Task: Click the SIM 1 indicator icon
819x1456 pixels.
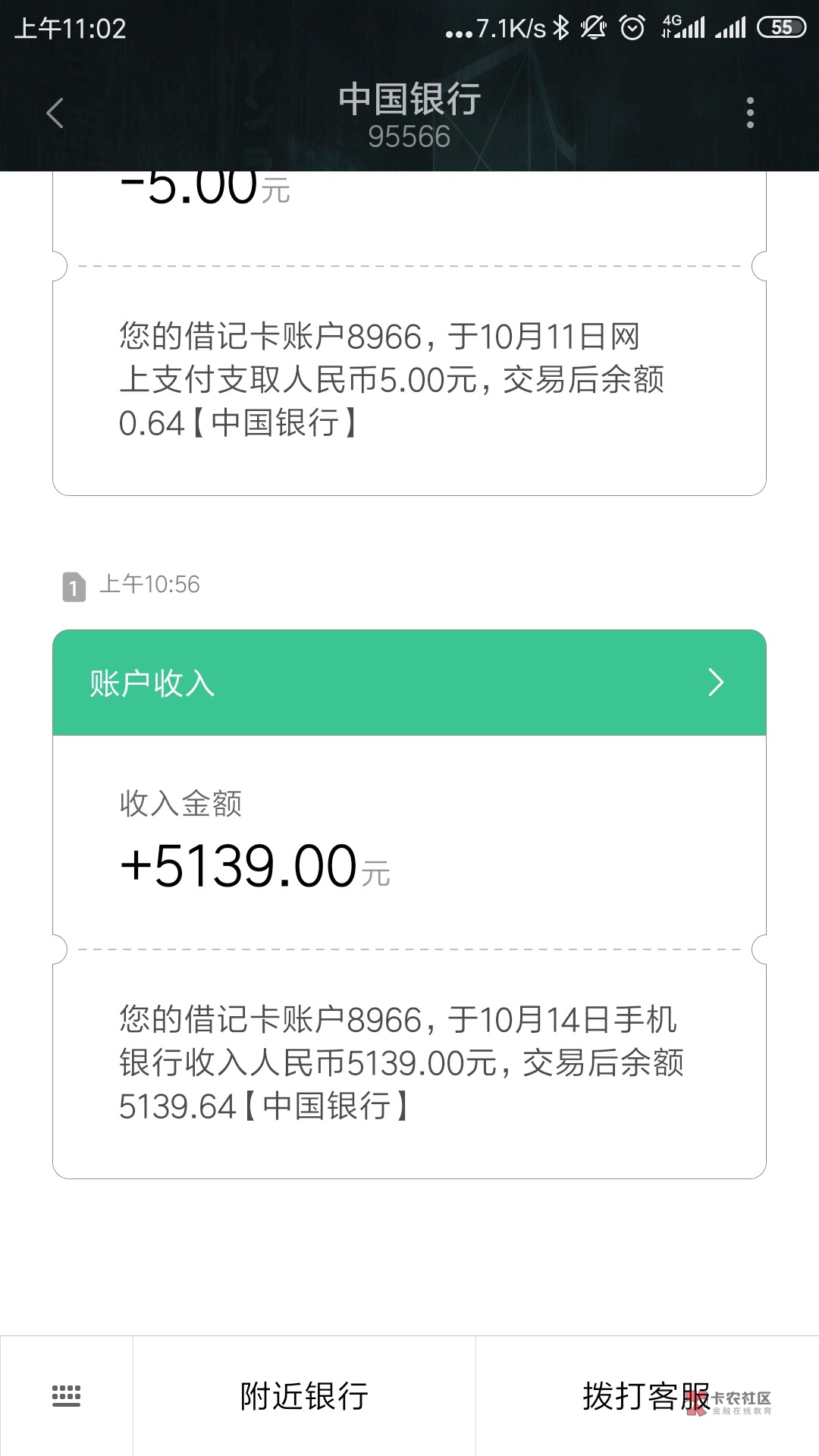Action: click(x=74, y=587)
